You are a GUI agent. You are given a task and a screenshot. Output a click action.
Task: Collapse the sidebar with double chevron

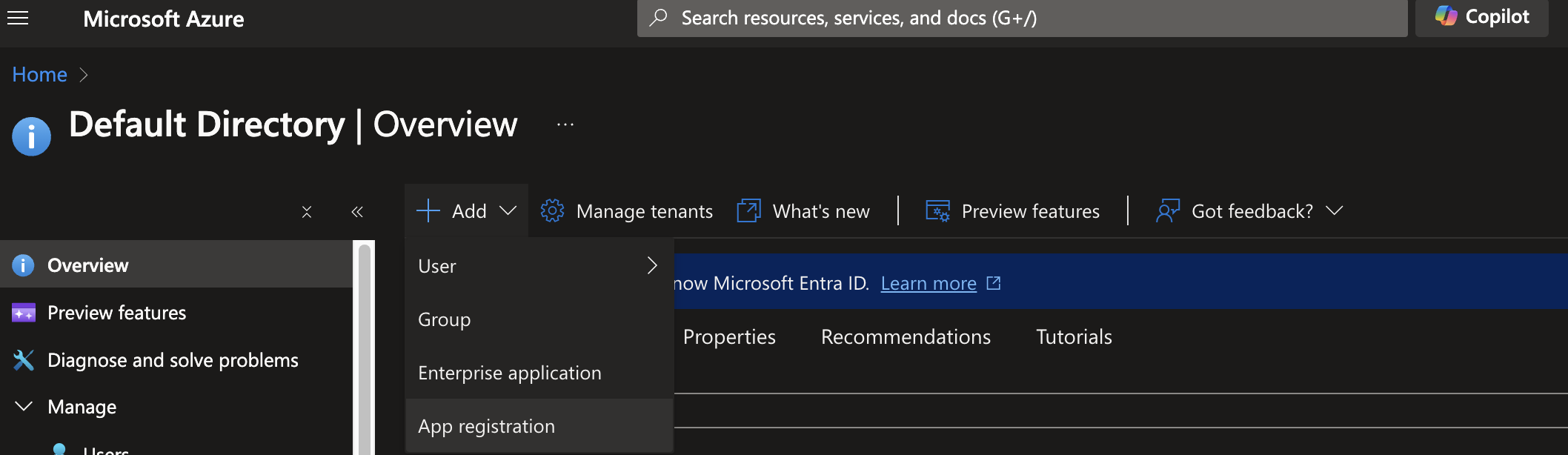coord(357,212)
